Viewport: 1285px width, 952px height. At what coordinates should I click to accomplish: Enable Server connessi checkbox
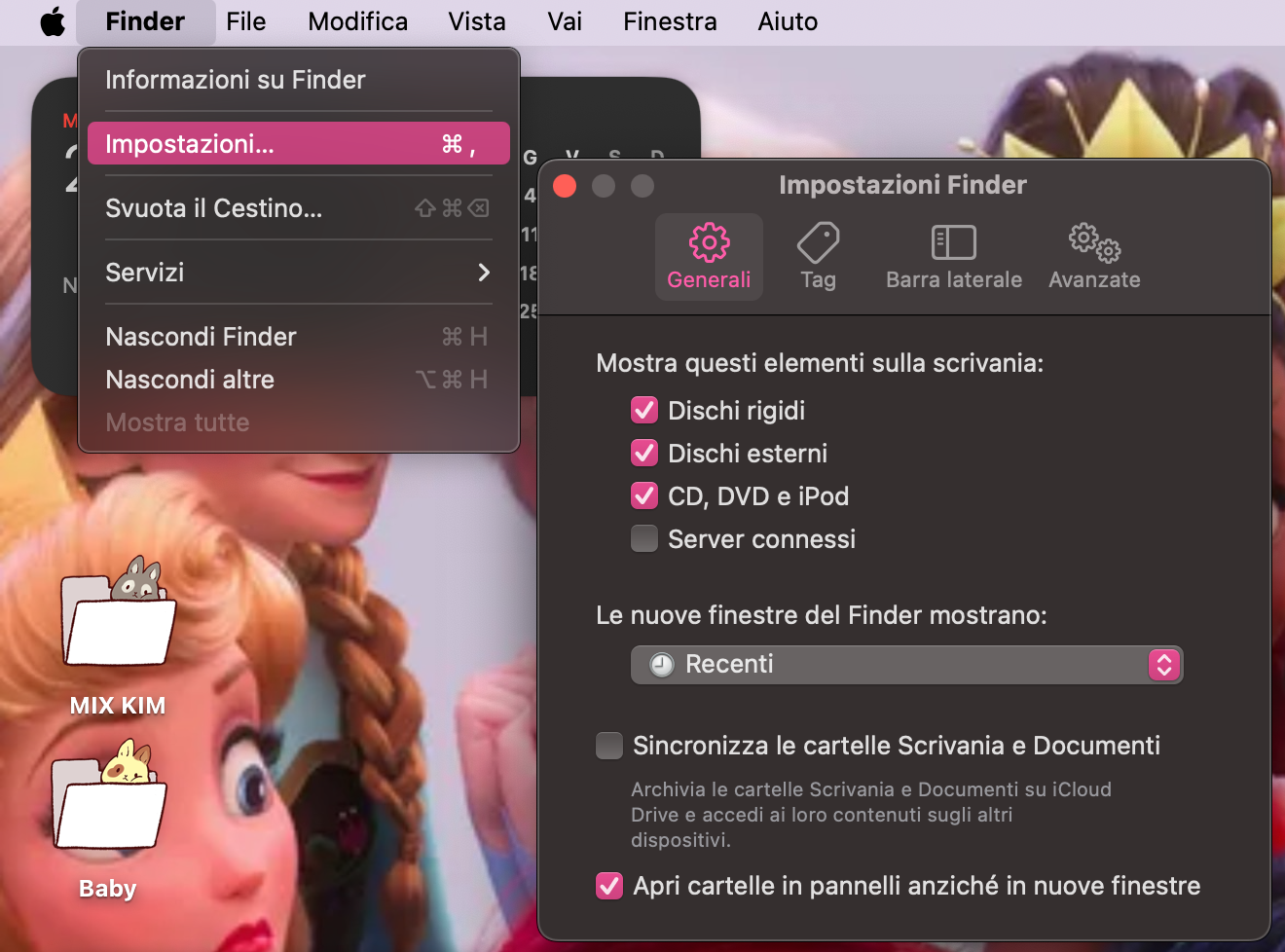pyautogui.click(x=644, y=539)
